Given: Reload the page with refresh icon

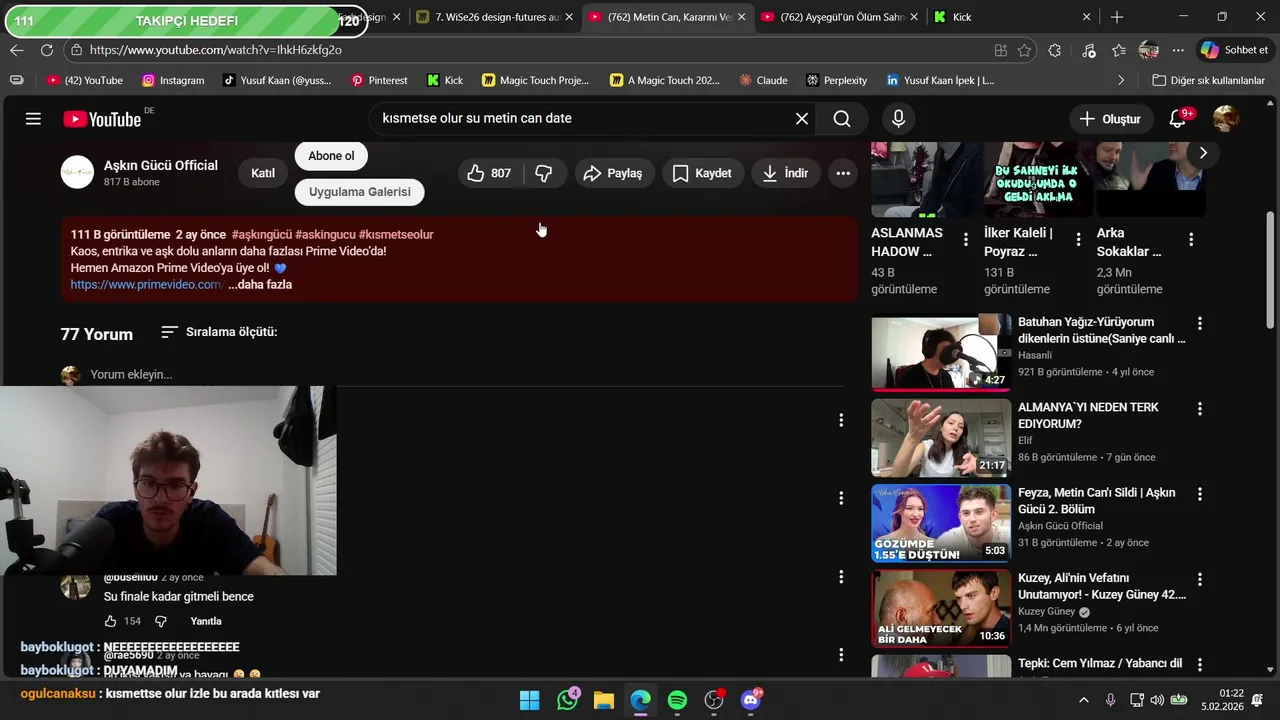Looking at the screenshot, I should pos(47,50).
